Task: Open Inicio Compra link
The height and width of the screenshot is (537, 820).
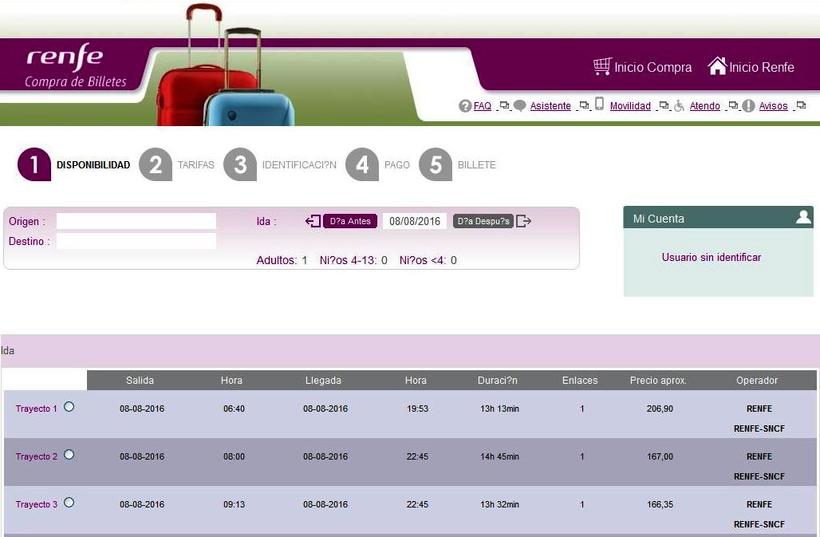Action: (653, 67)
